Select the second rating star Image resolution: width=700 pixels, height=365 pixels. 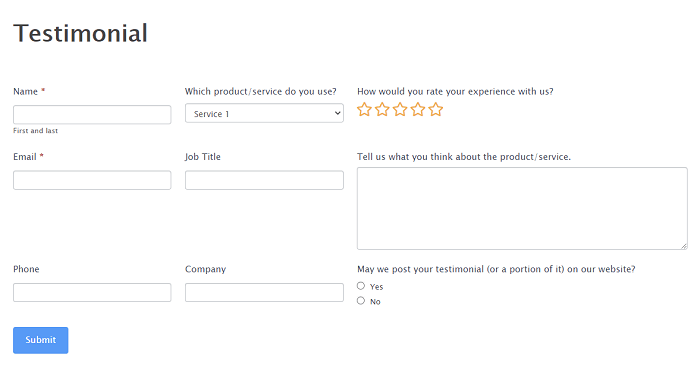point(382,109)
